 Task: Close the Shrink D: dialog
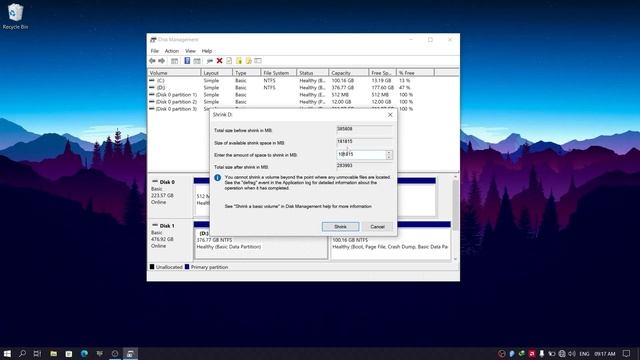(390, 115)
